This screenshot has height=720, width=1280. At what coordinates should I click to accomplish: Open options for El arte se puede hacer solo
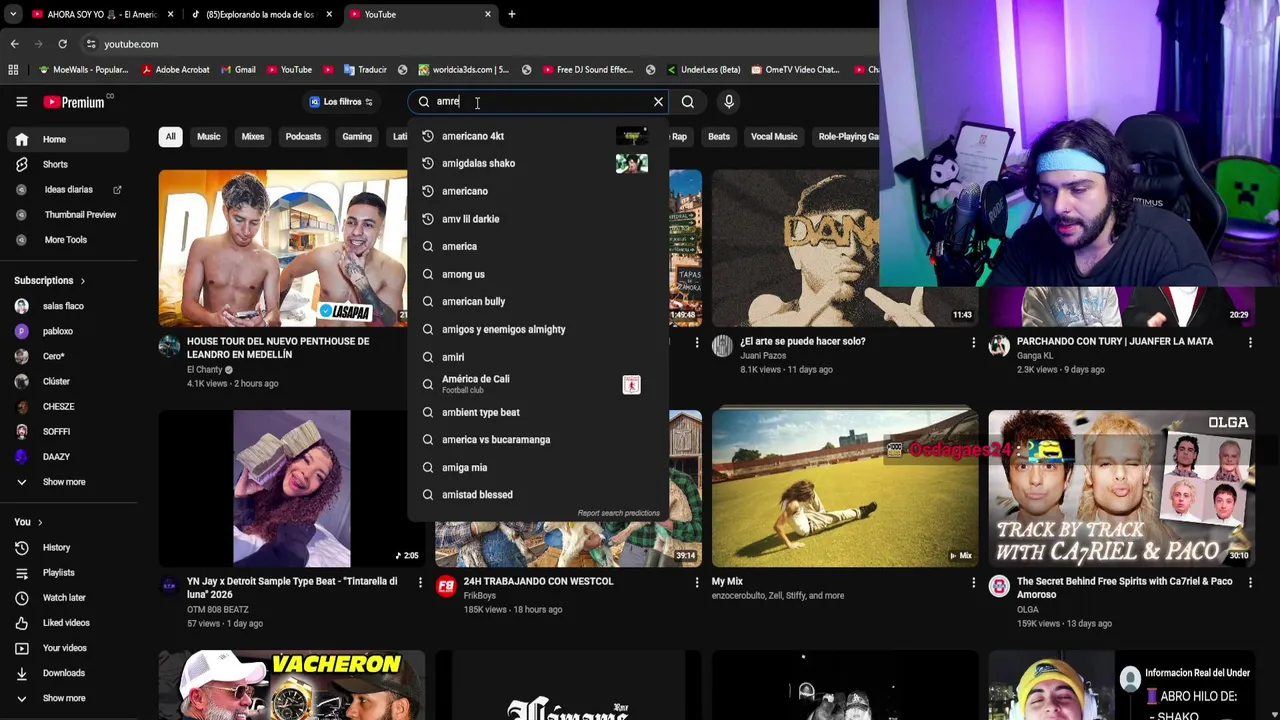[x=973, y=342]
